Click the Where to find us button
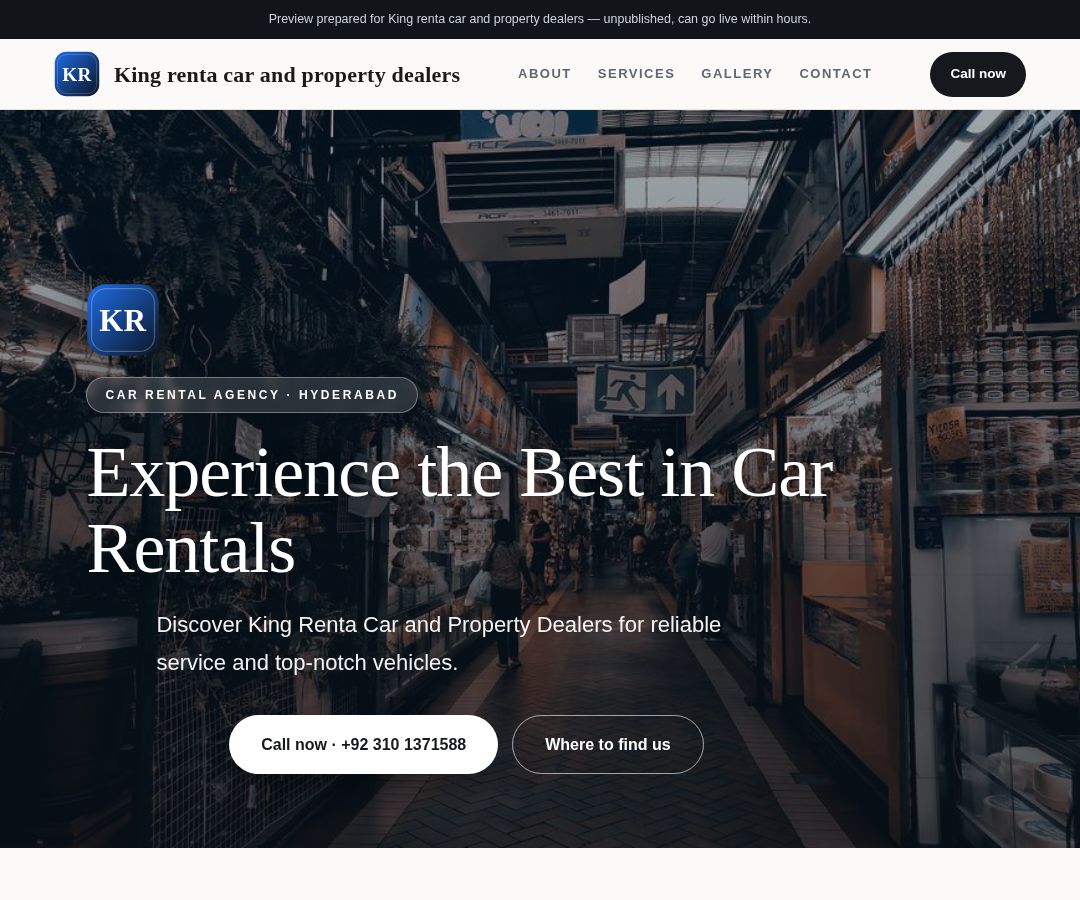 tap(608, 744)
